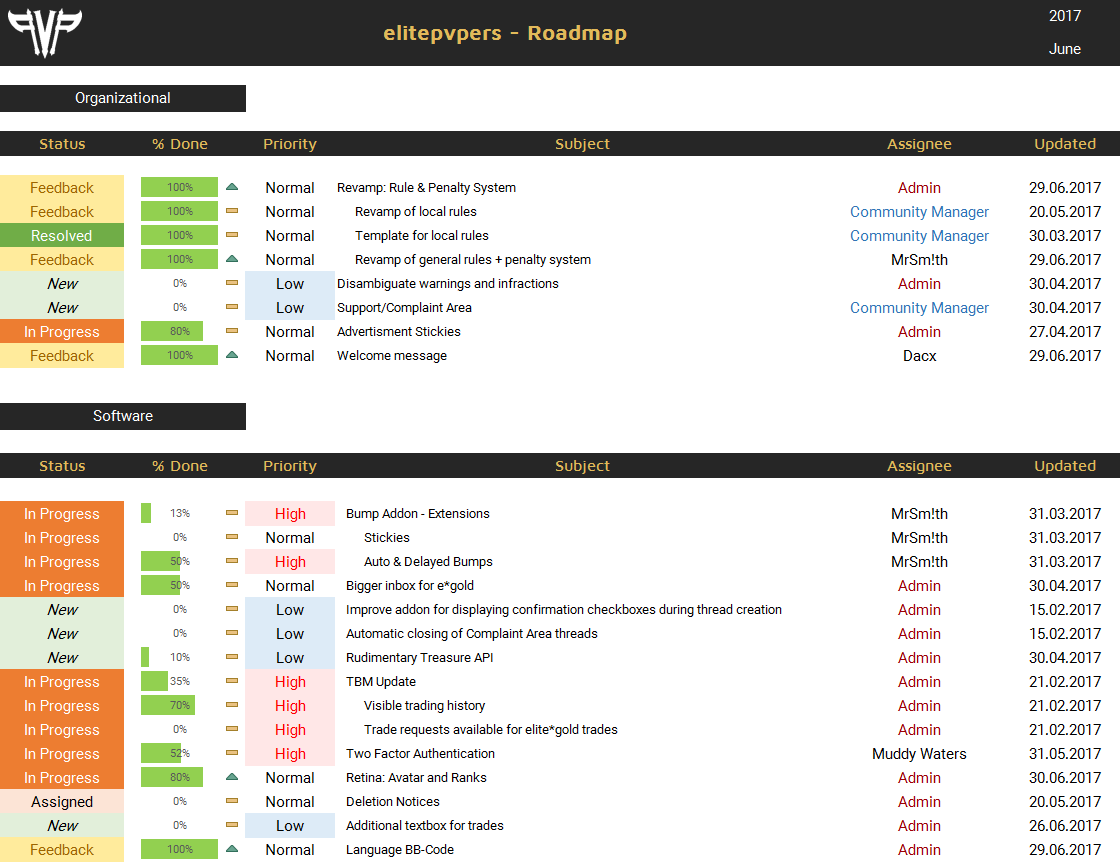The image size is (1120, 862).
Task: Click the In Progress status for Bigger inbox for e*gold
Action: click(x=61, y=586)
